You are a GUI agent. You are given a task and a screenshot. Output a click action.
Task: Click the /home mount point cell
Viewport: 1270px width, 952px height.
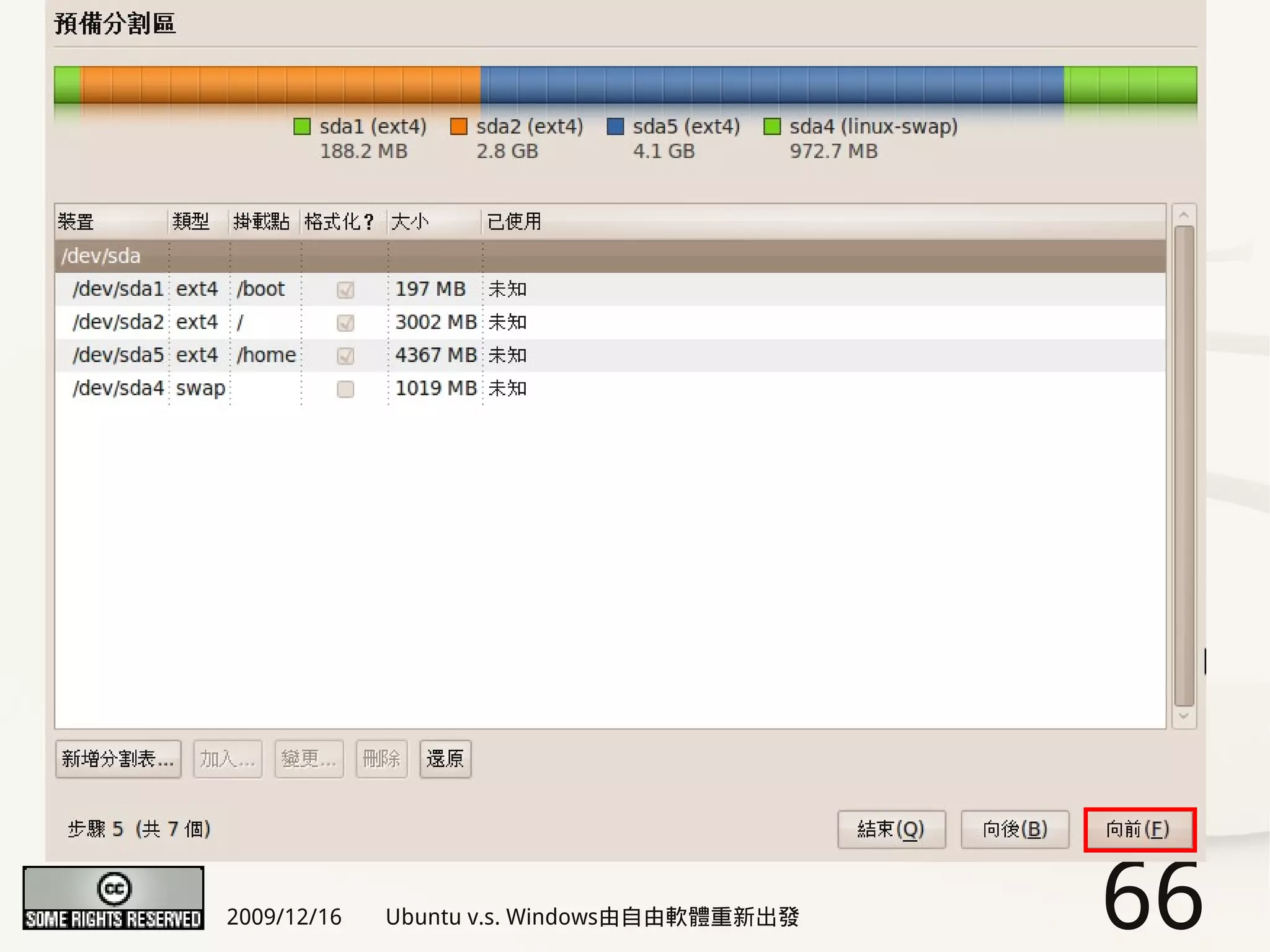tap(266, 355)
